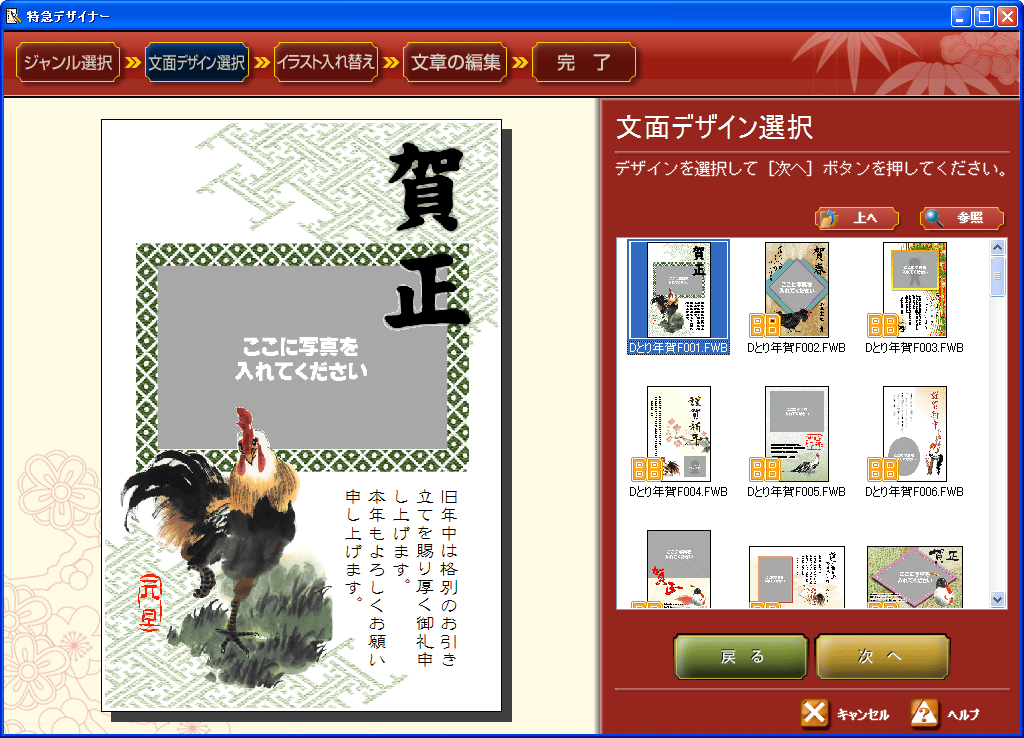Click the photo placeholder in the card preview
The image size is (1024, 738).
pos(301,358)
